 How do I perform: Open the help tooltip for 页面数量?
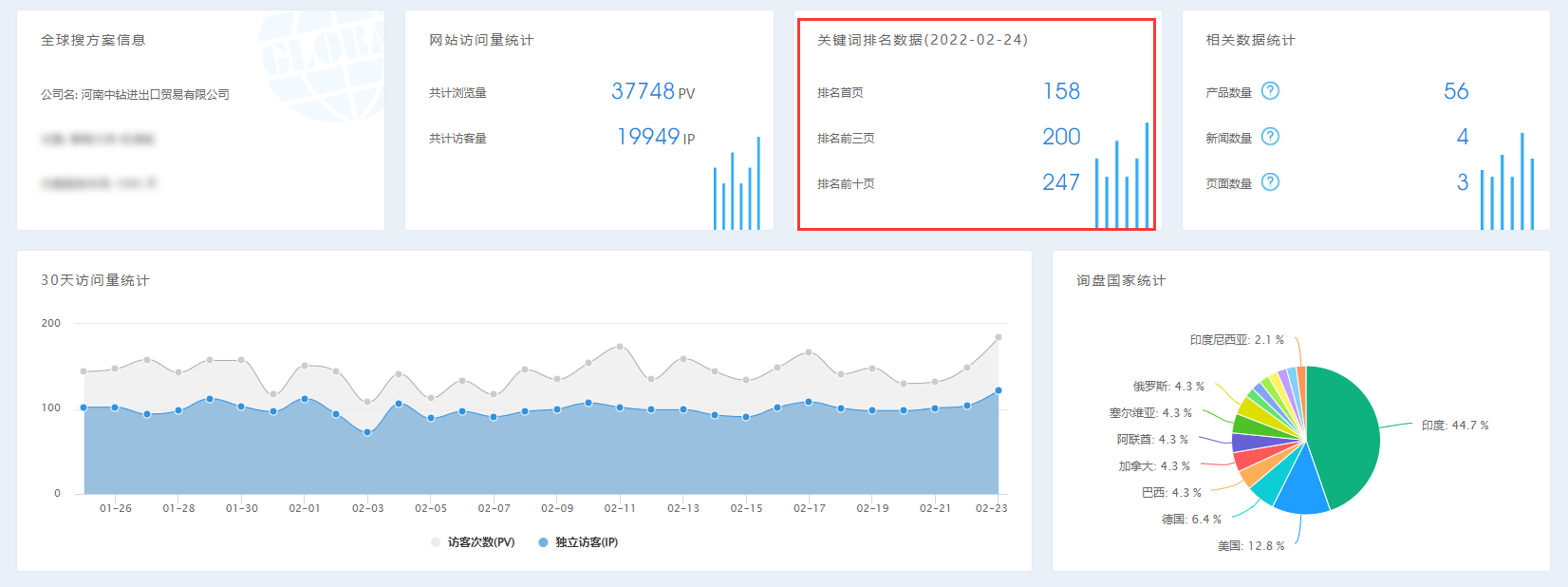pos(1270,182)
